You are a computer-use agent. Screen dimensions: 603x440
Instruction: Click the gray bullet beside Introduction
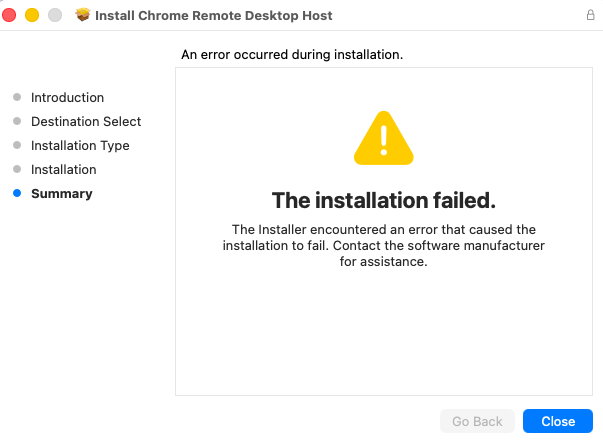click(x=17, y=98)
